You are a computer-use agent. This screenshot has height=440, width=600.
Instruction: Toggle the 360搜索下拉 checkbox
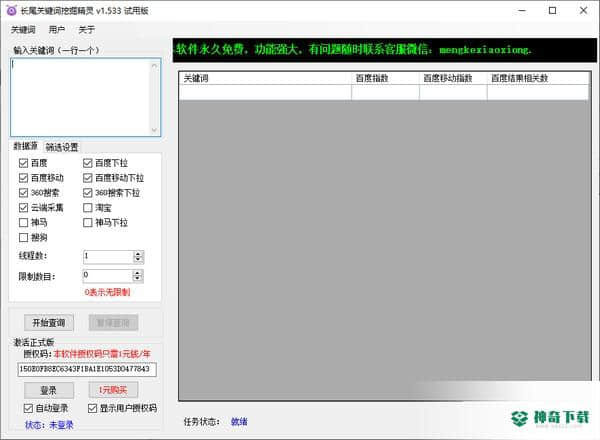(88, 192)
